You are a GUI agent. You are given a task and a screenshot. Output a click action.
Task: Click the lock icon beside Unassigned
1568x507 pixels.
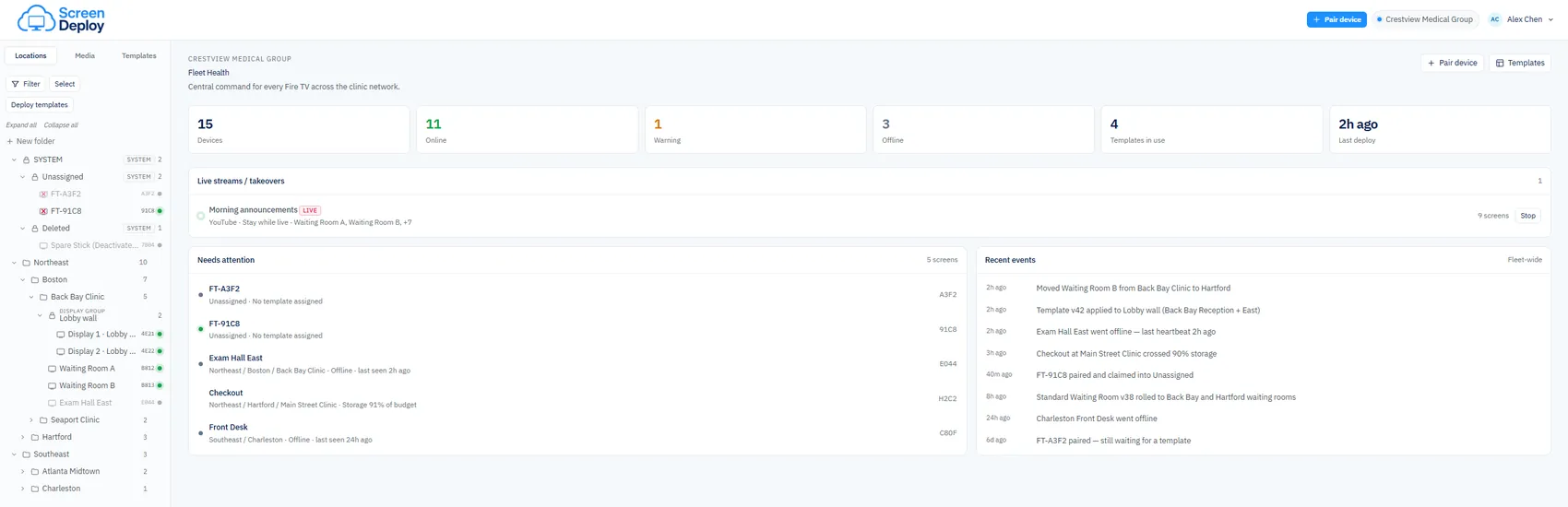point(34,177)
